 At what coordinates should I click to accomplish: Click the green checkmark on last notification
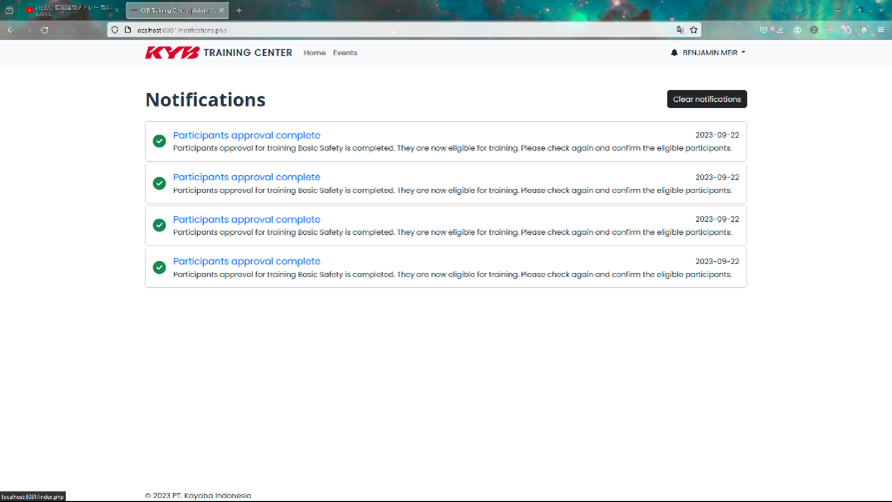[x=159, y=267]
